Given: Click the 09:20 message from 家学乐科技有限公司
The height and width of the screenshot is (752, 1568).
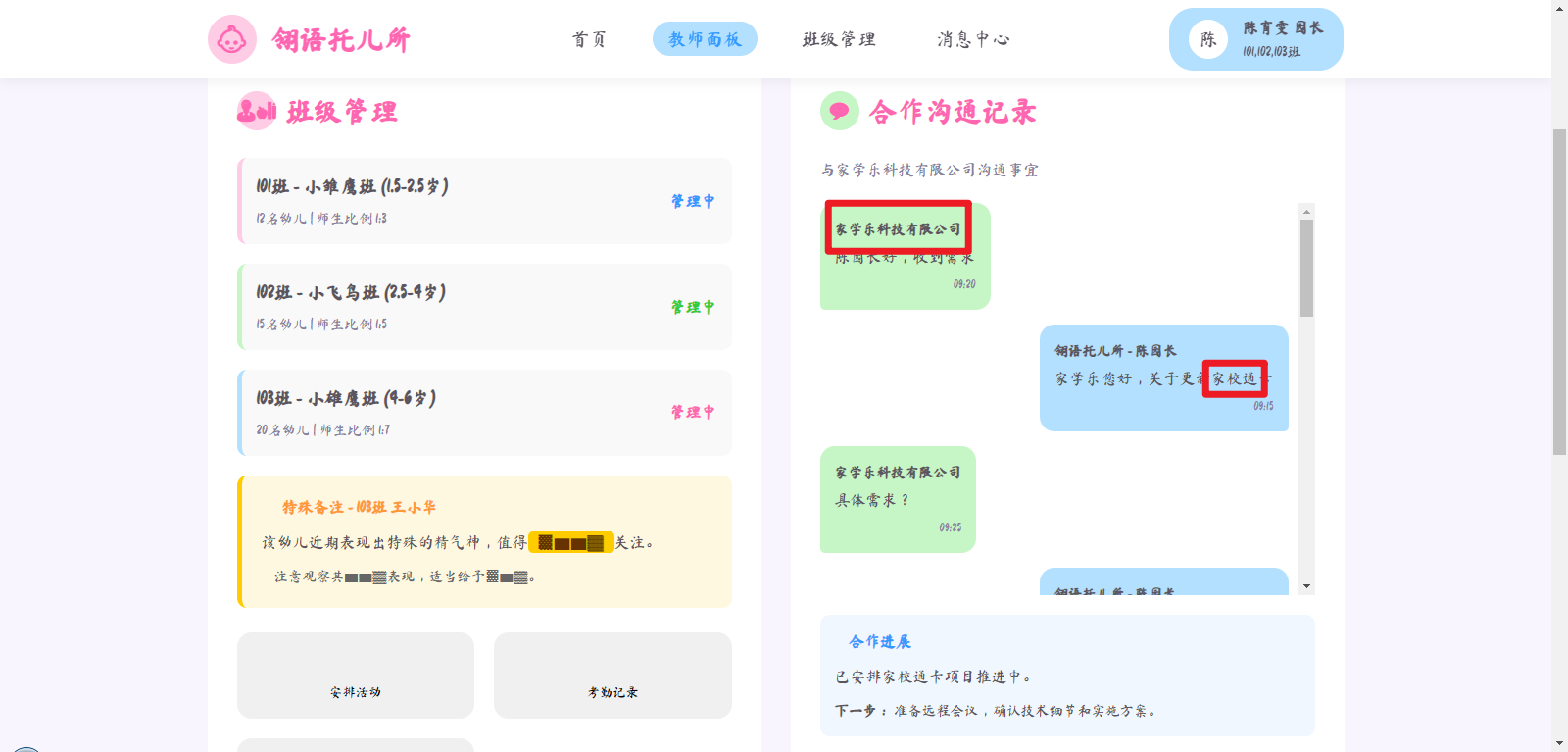Looking at the screenshot, I should pos(906,256).
